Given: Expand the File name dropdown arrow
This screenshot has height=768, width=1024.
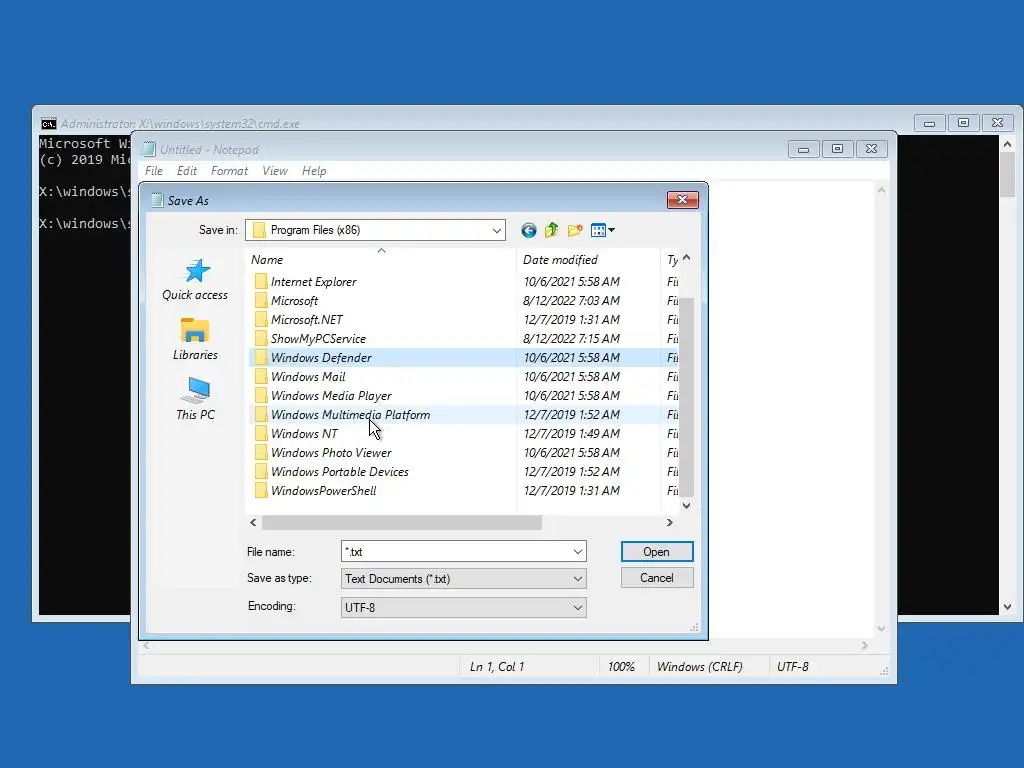Looking at the screenshot, I should point(578,552).
